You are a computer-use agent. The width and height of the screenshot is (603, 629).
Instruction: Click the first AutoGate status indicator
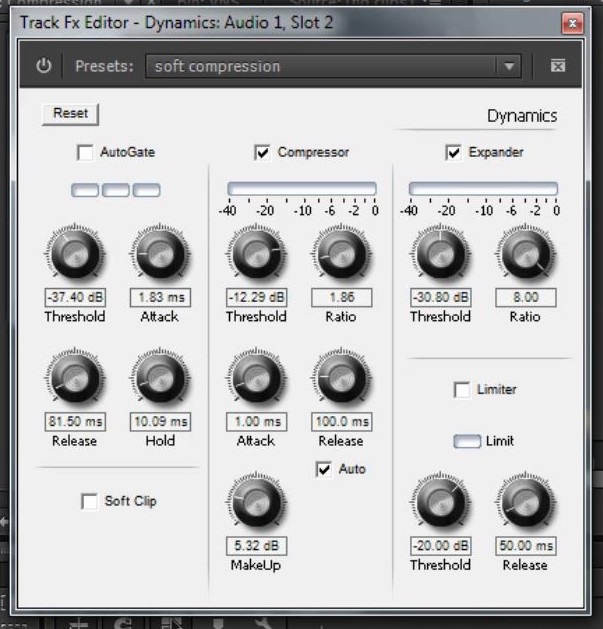point(85,190)
